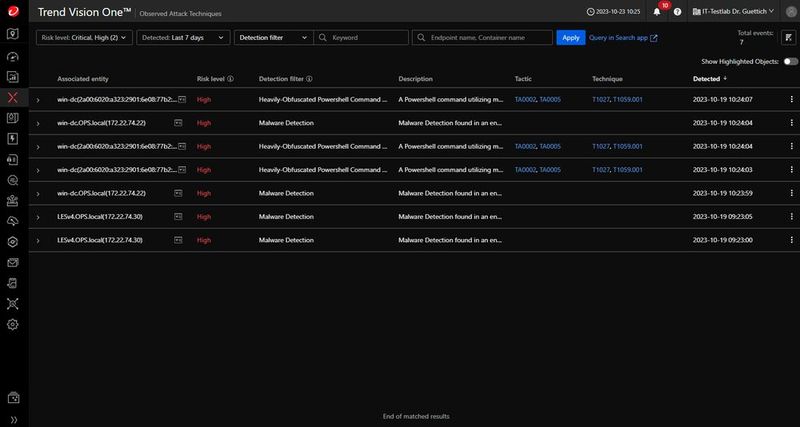Screen dimensions: 800x427
Task: Open the email security envelope icon in sidebar
Action: point(13,262)
